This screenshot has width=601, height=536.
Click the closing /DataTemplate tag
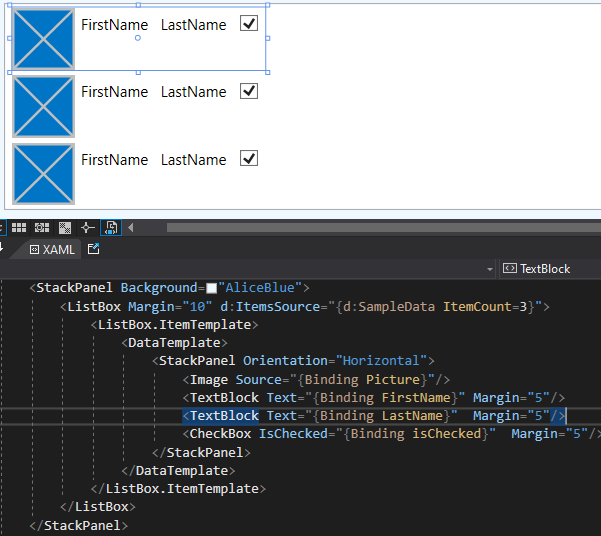coord(178,470)
